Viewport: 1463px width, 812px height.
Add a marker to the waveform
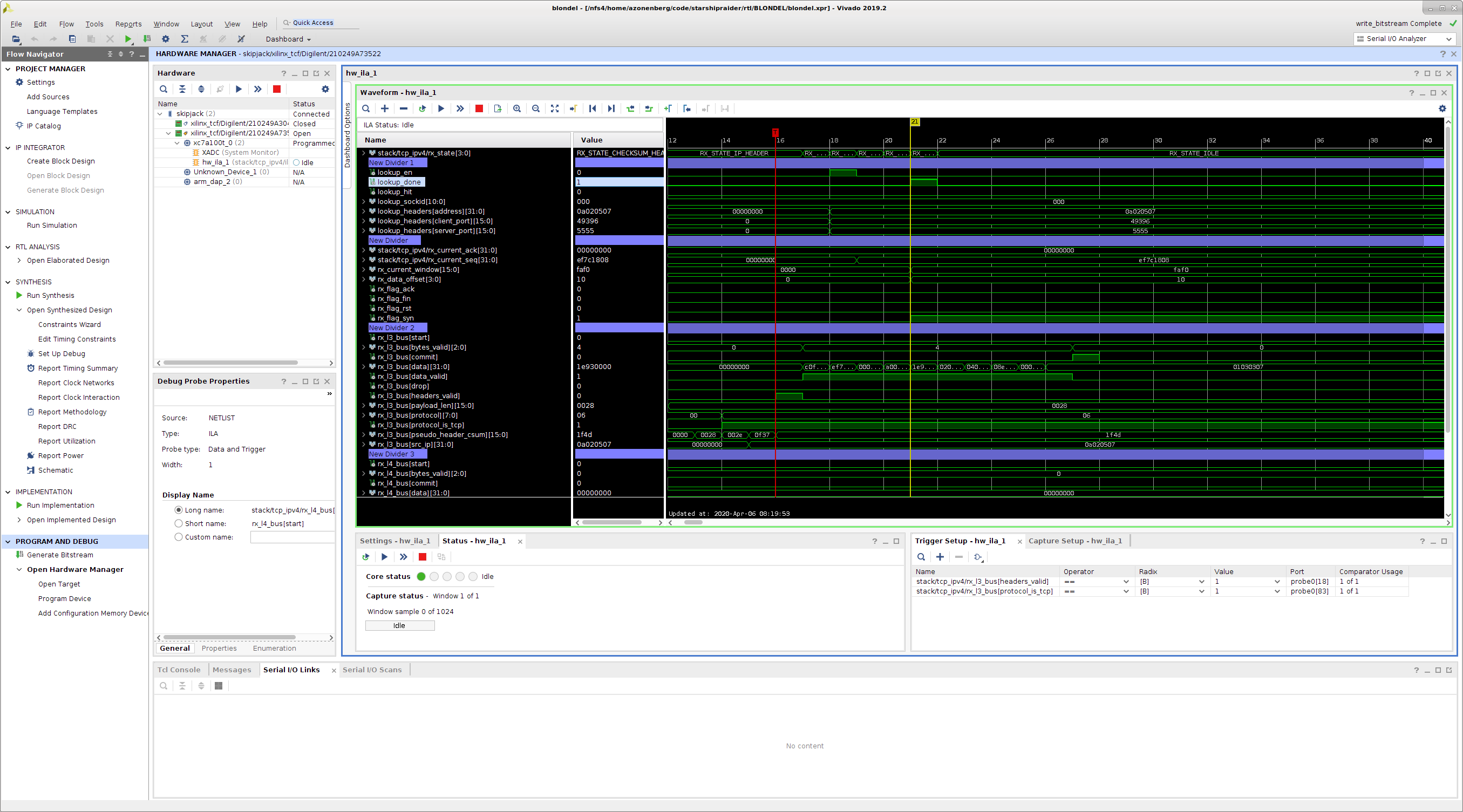[668, 108]
